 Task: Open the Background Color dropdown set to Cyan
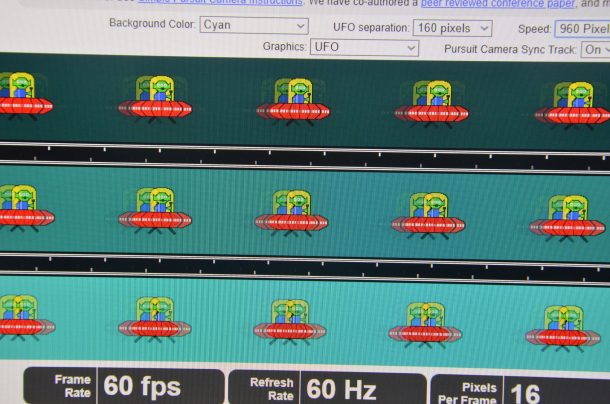[x=254, y=26]
